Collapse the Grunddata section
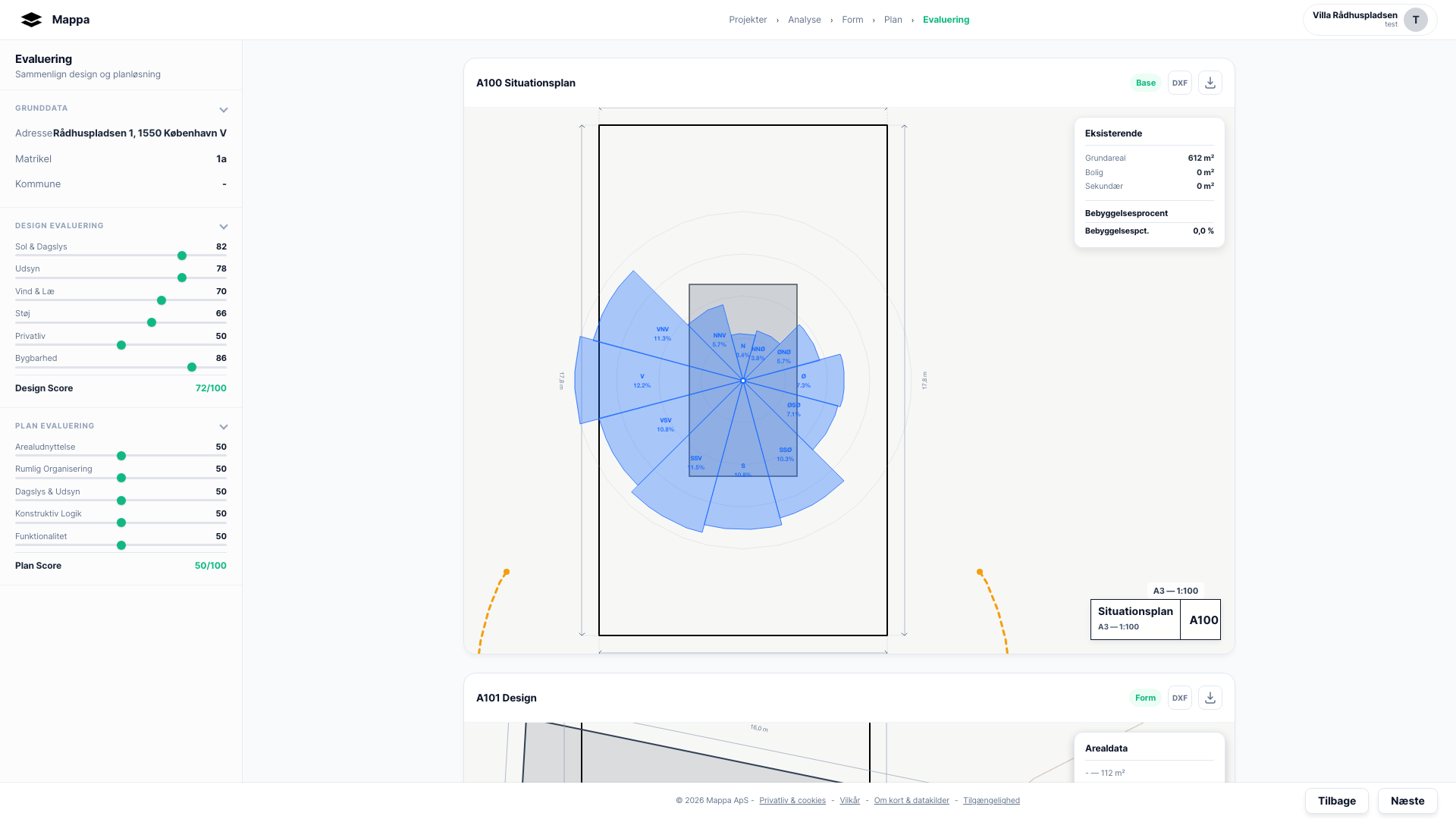The width and height of the screenshot is (1456, 819). 224,110
